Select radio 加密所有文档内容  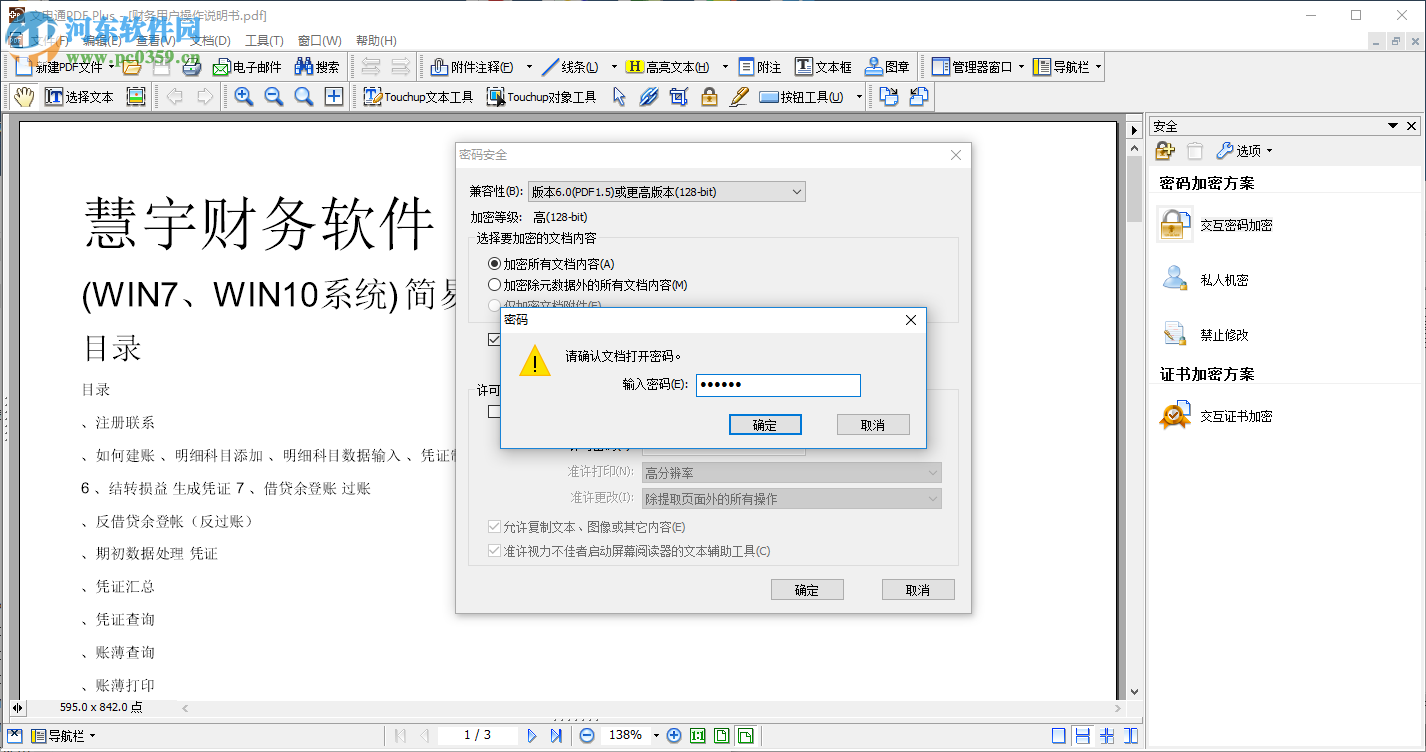tap(495, 263)
